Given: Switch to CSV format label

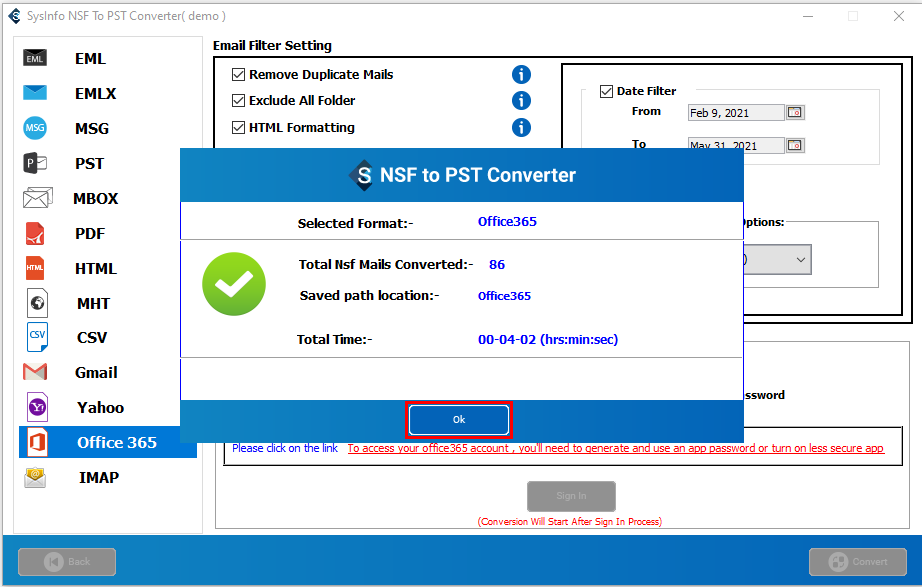Looking at the screenshot, I should coord(92,338).
